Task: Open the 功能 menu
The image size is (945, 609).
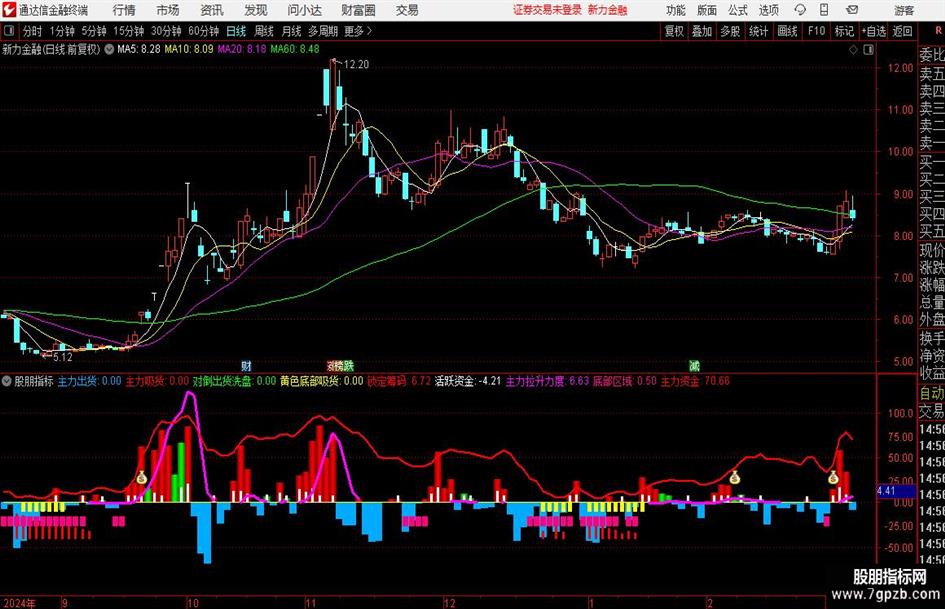Action: pos(676,10)
